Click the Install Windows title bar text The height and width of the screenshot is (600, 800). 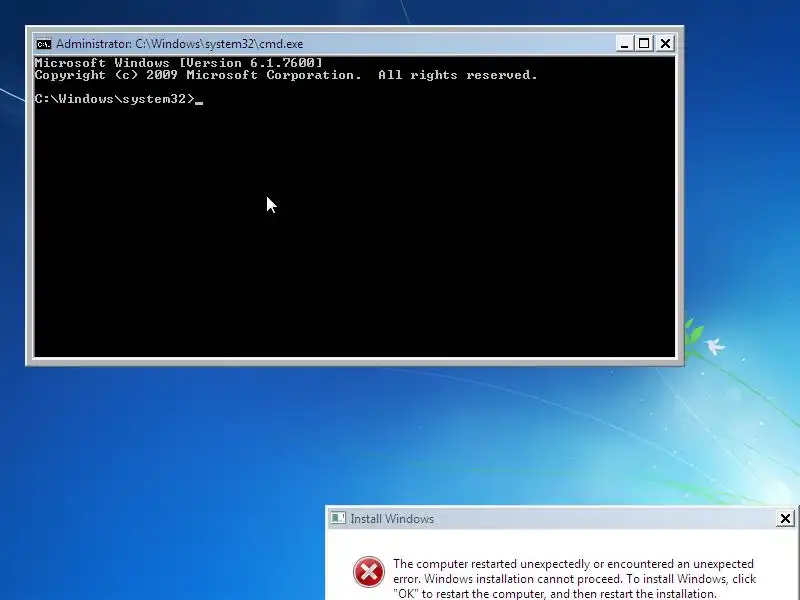click(x=392, y=519)
